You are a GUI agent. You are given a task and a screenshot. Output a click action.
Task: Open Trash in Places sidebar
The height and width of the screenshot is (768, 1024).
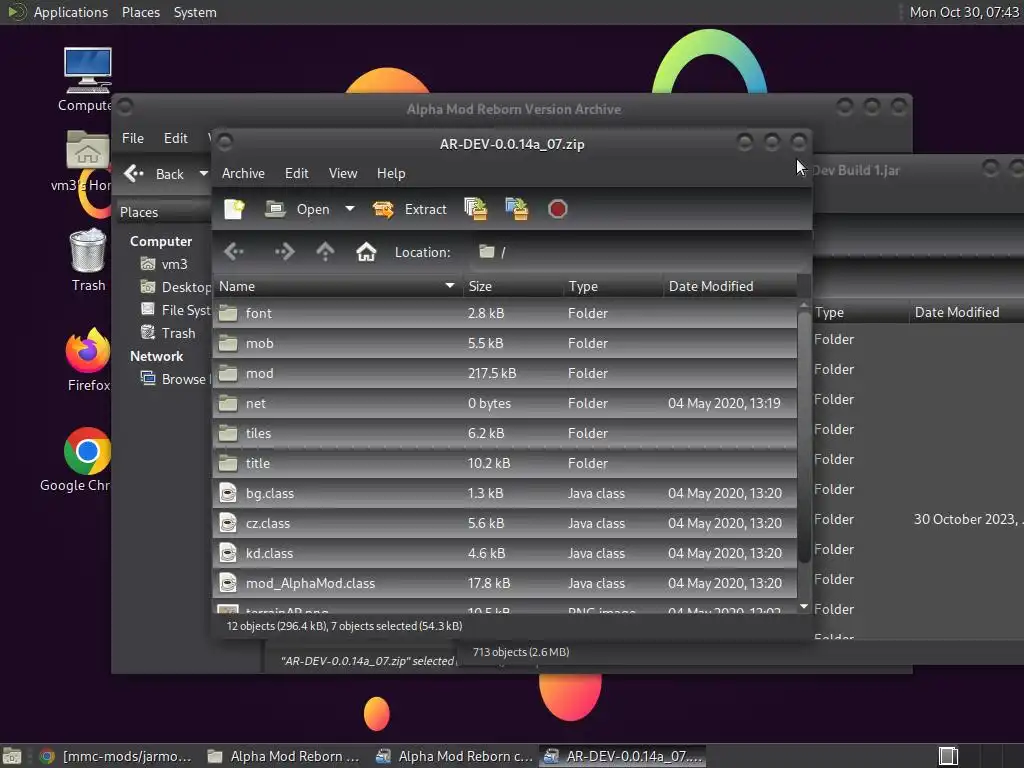[x=168, y=333]
